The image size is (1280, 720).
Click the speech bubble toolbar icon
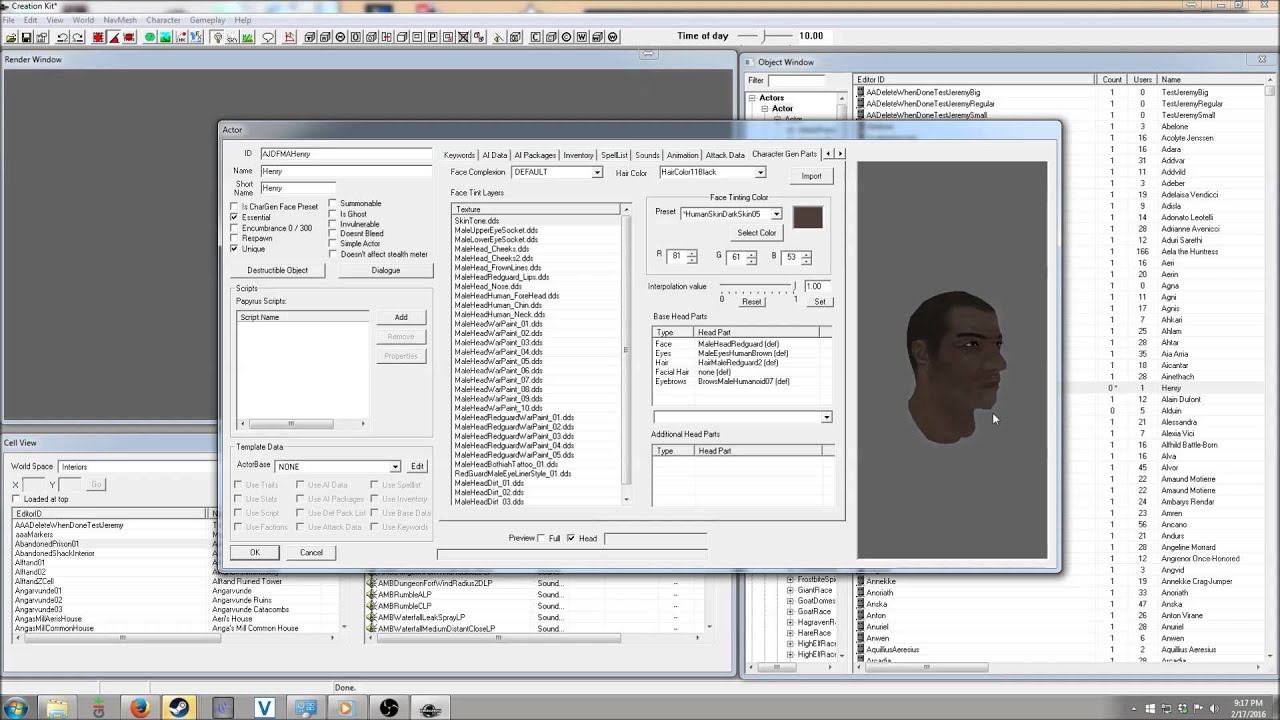269,37
